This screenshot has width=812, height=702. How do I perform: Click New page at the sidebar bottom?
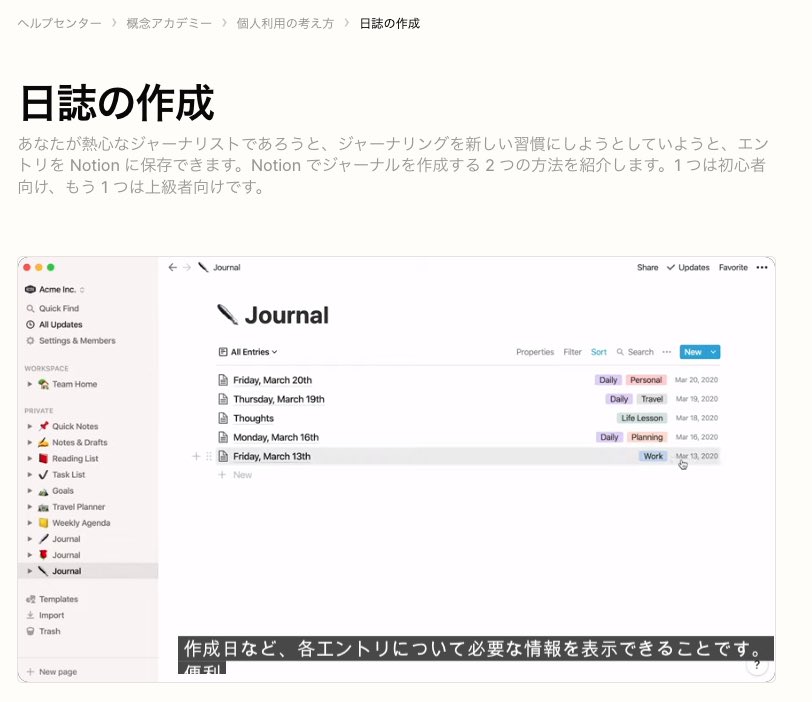(52, 671)
